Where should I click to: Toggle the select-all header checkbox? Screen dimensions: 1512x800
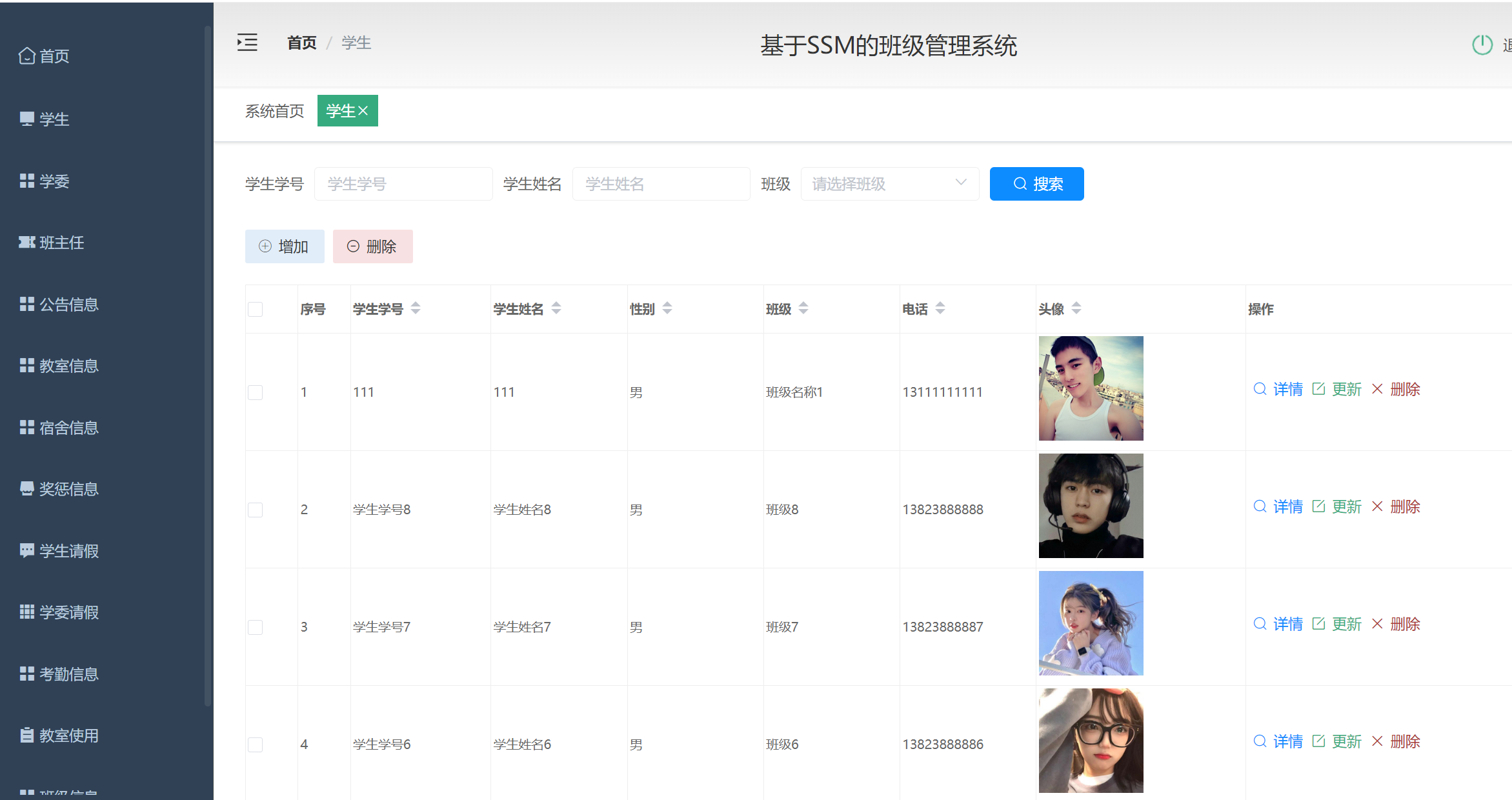tap(256, 309)
